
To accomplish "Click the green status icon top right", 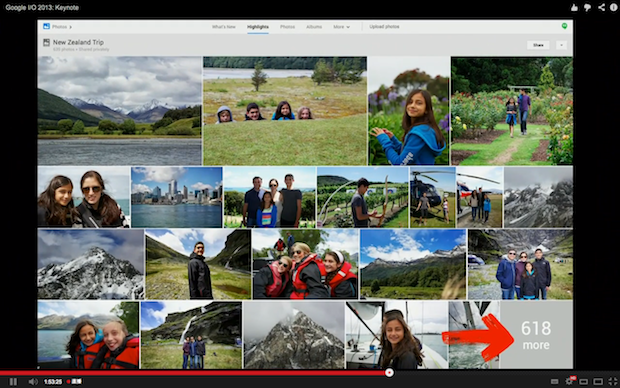I will [564, 26].
